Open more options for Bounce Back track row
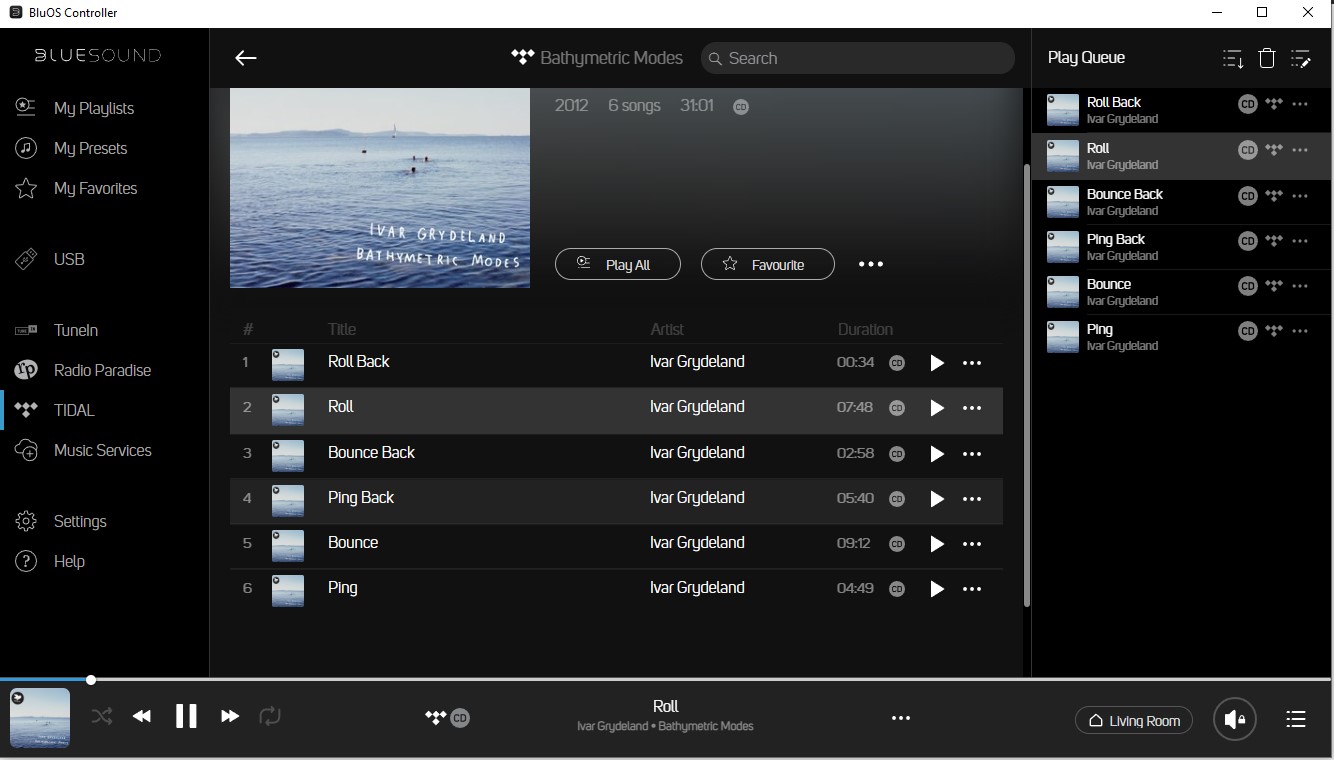Screen dimensions: 1334x760 click(972, 454)
